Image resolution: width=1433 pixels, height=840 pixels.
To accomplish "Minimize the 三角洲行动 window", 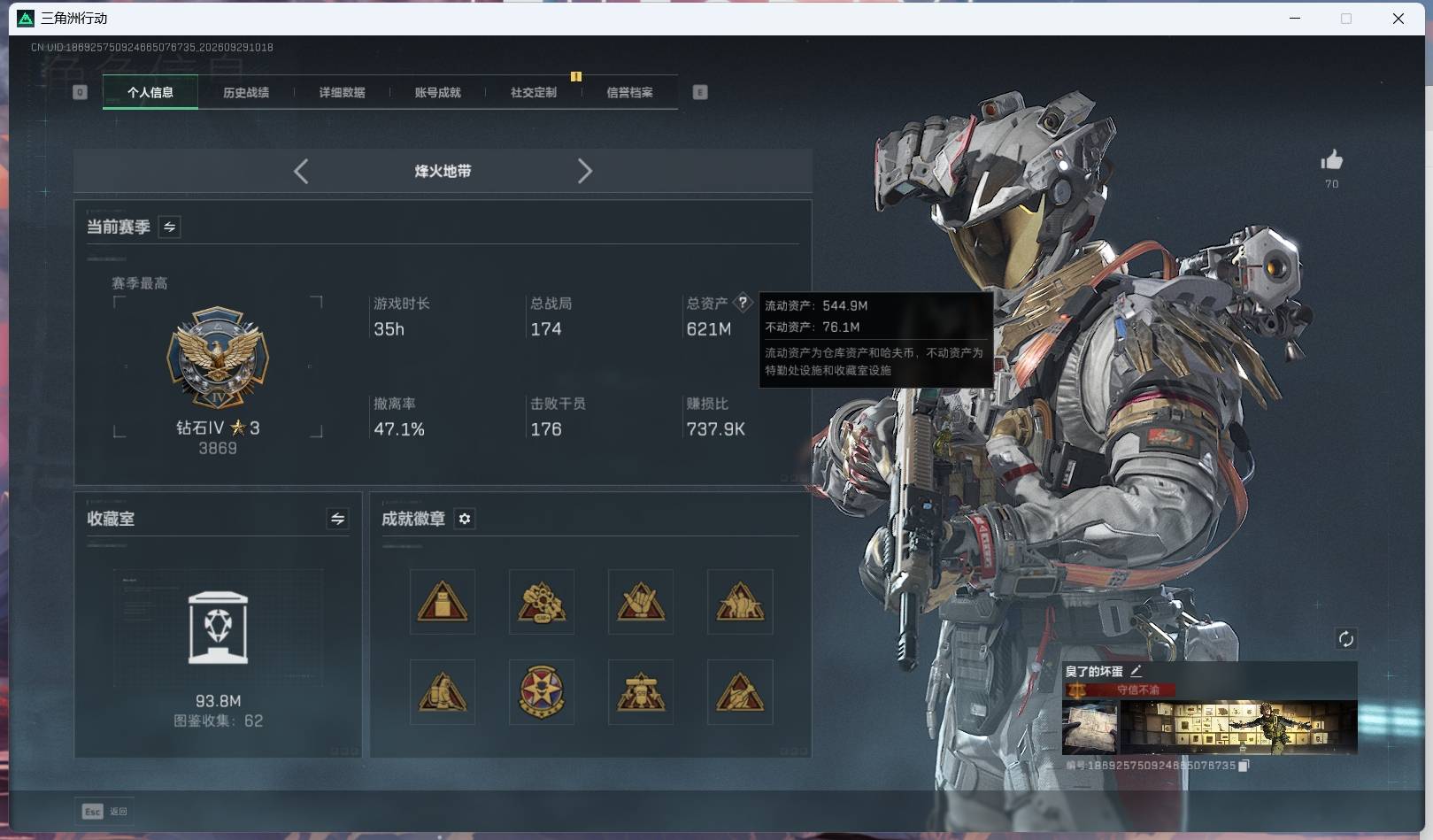I will [x=1295, y=18].
